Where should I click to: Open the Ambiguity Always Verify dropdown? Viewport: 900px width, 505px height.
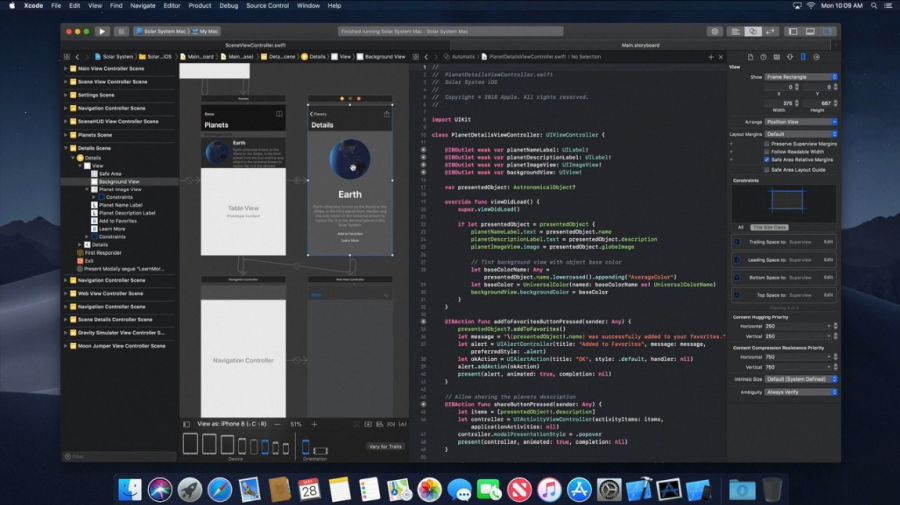click(801, 393)
